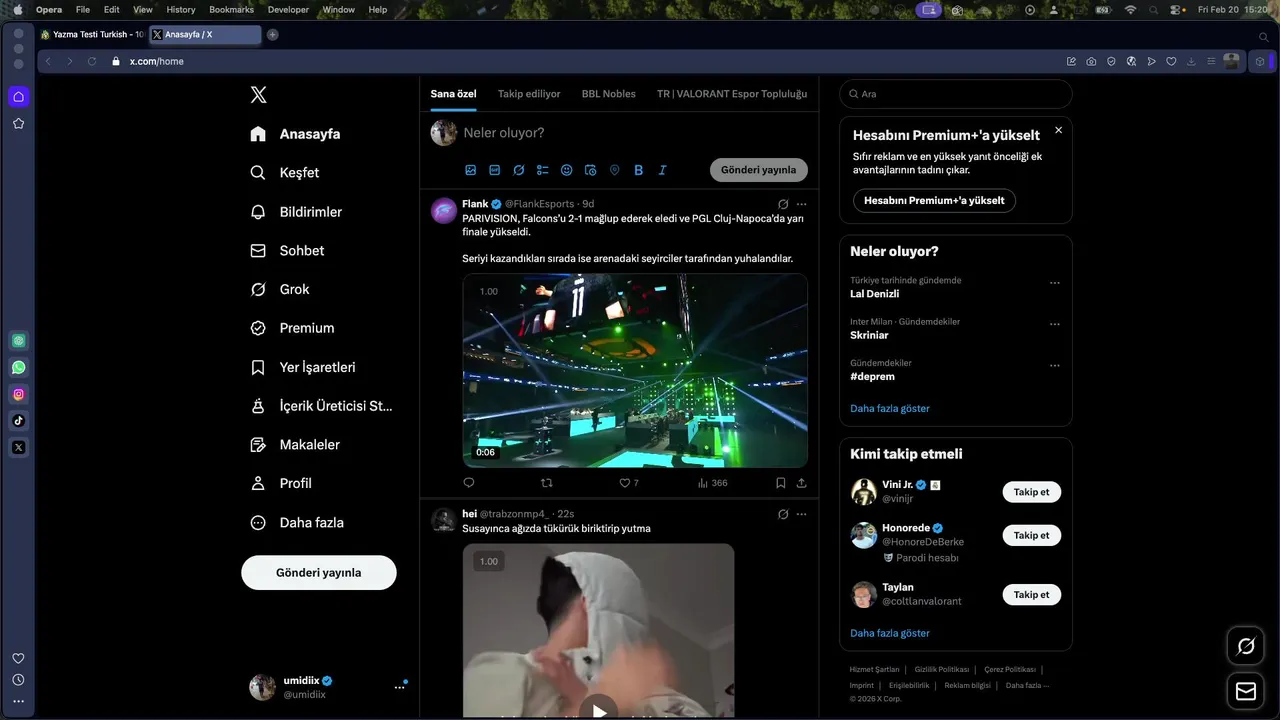The image size is (1280, 720).
Task: Go to Sohbet messages
Action: click(287, 251)
